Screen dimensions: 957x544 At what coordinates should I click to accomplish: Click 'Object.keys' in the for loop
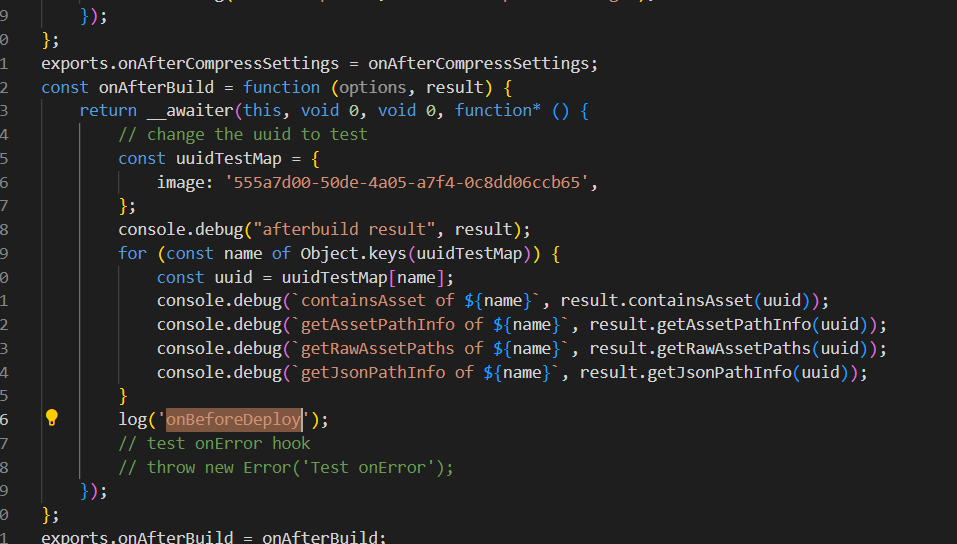(x=353, y=253)
